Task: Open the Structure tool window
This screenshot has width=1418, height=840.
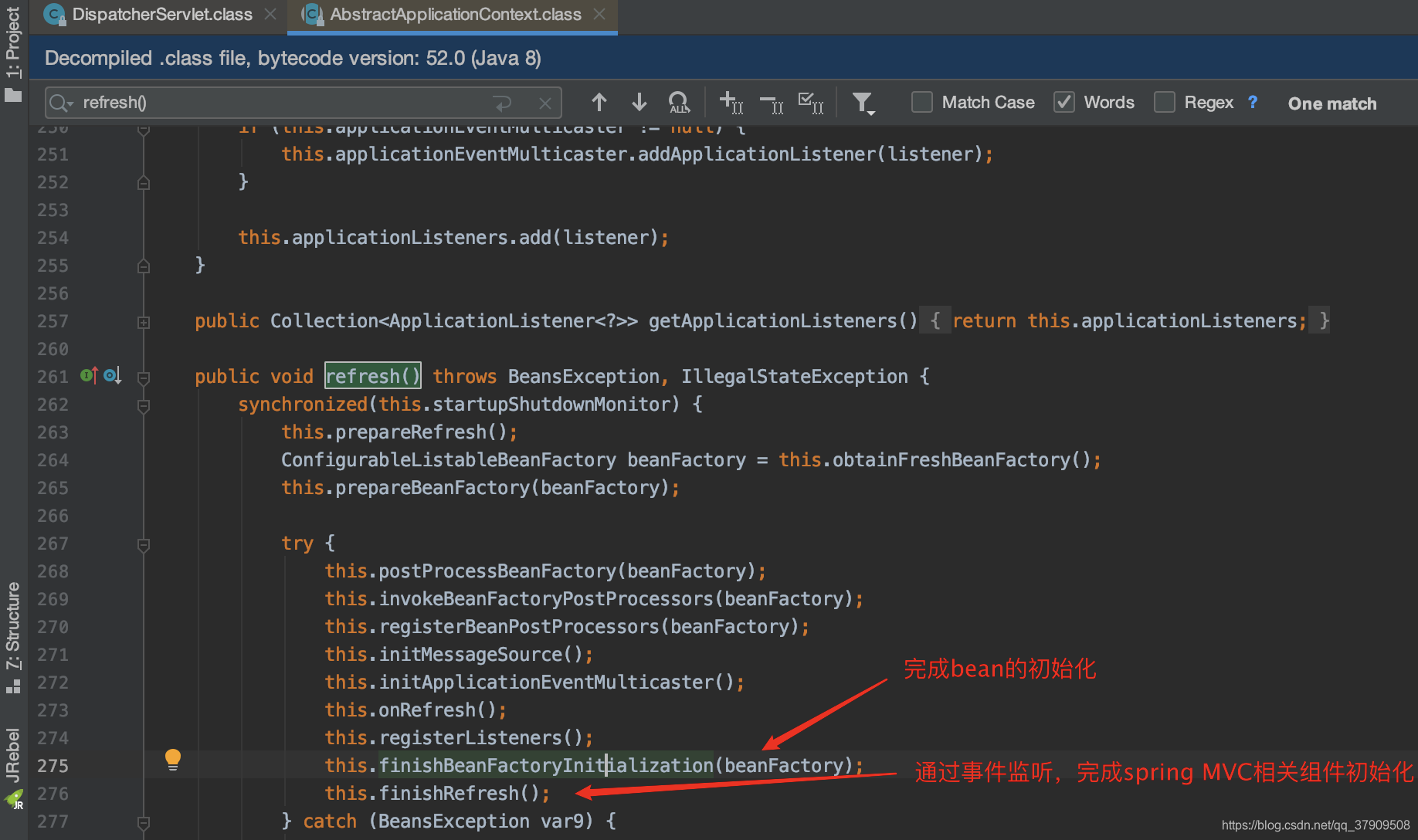Action: 13,626
